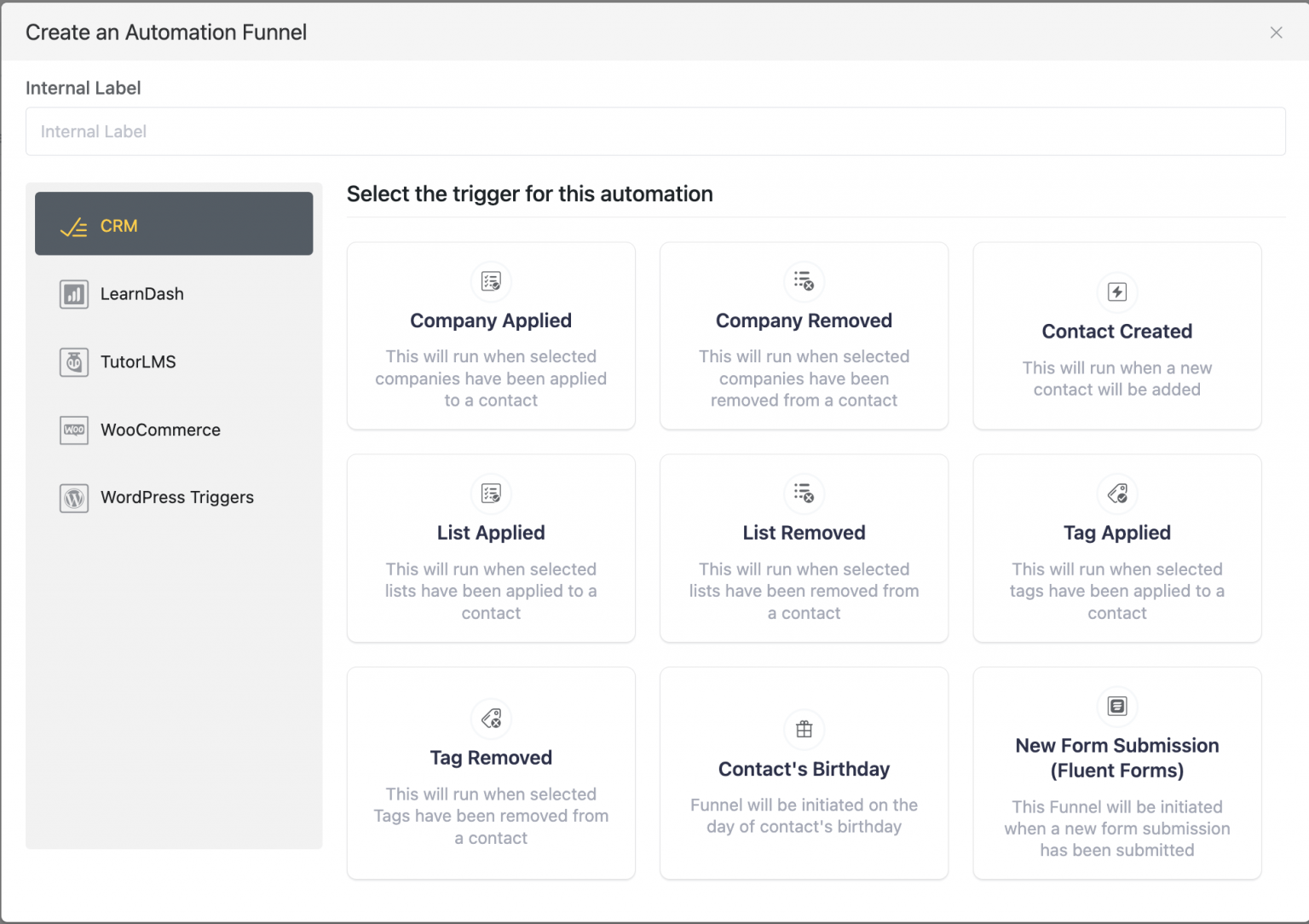Viewport: 1309px width, 924px height.
Task: Select the Tag Removed trigger card
Action: pyautogui.click(x=491, y=773)
